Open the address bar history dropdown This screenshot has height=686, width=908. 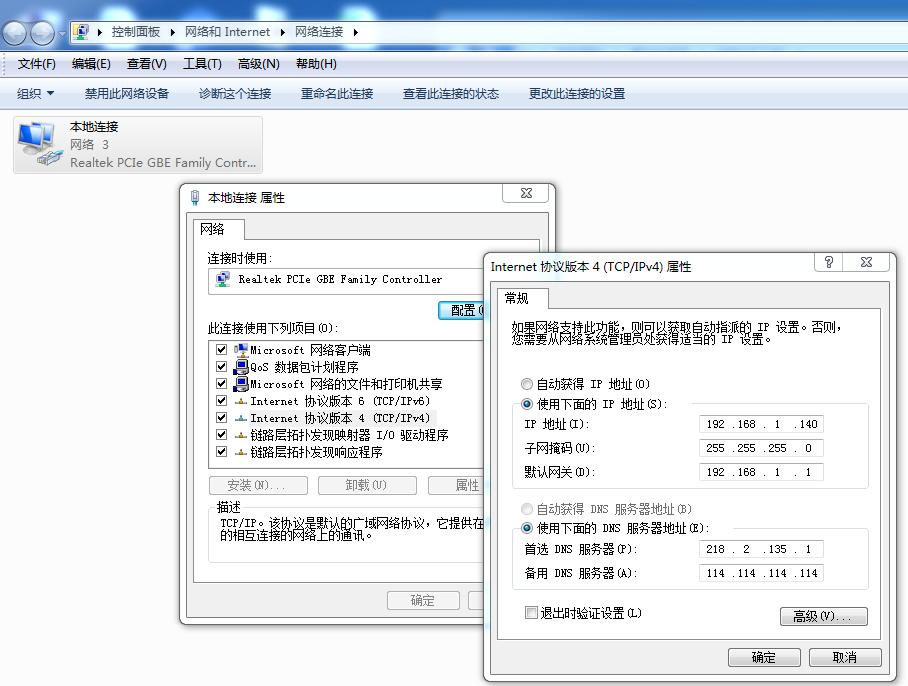coord(62,31)
